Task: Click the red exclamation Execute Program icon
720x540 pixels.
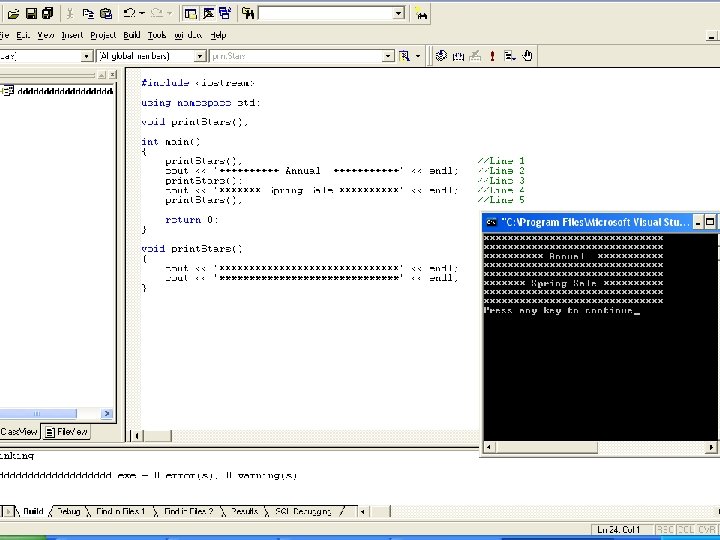Action: click(x=492, y=56)
